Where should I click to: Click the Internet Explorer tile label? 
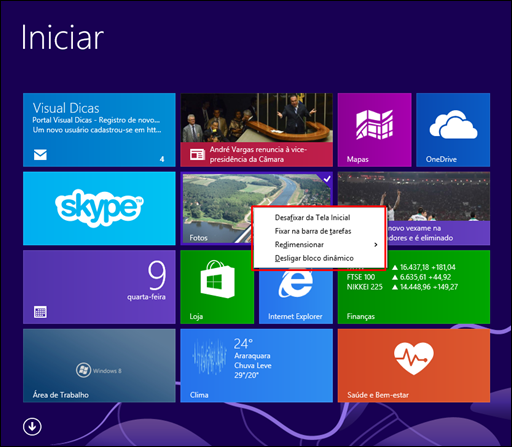[295, 316]
